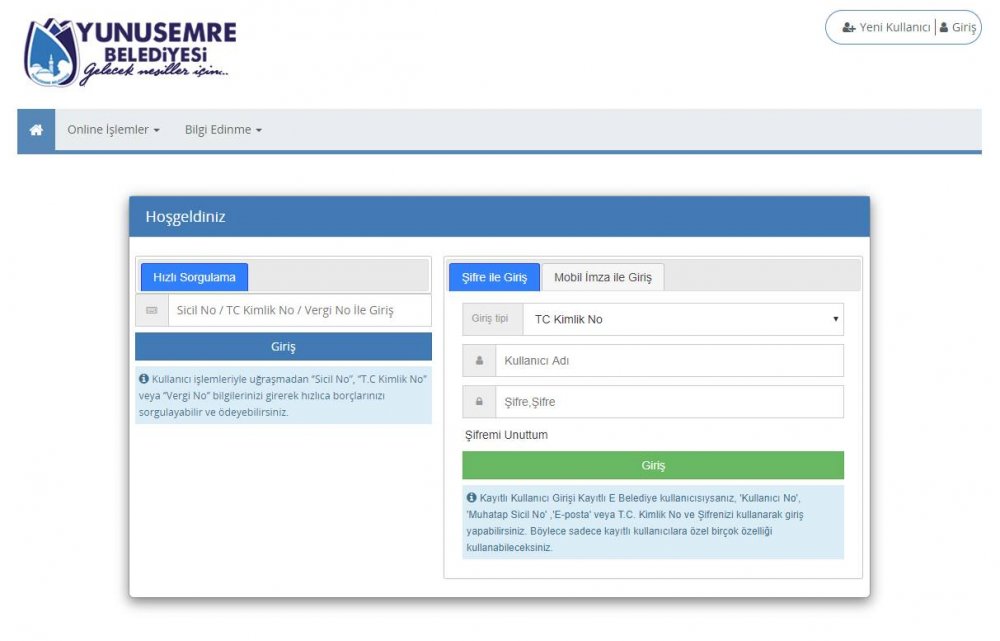The image size is (1000, 641).
Task: Click the Yunusemre Belediyesi logo
Action: point(130,50)
